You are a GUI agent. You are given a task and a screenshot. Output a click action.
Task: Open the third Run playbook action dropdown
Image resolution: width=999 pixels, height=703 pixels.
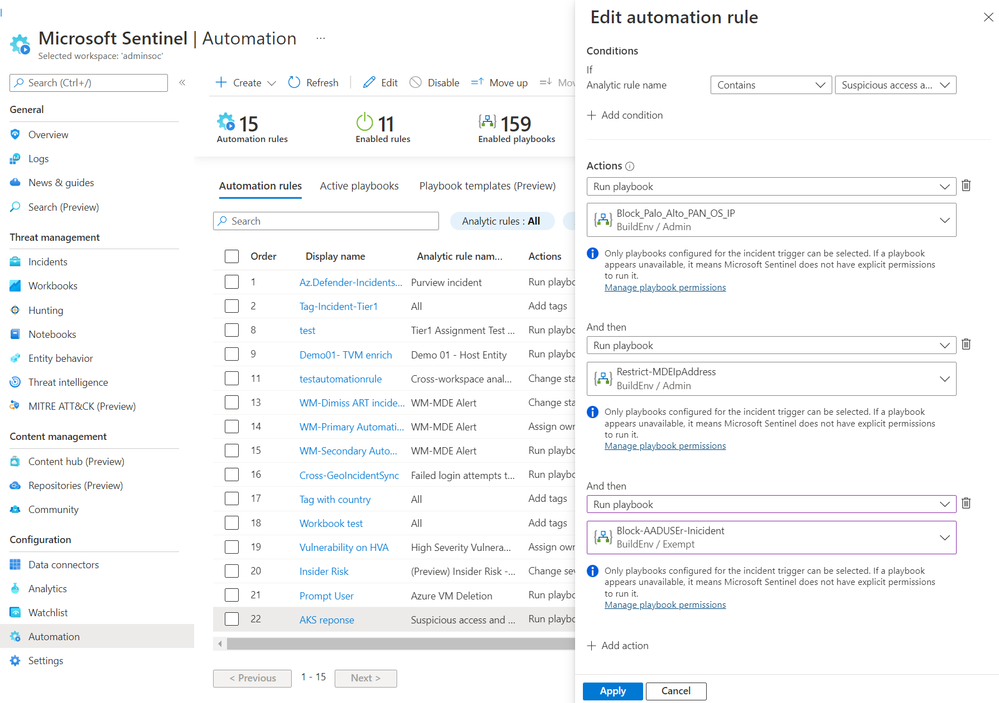click(771, 504)
